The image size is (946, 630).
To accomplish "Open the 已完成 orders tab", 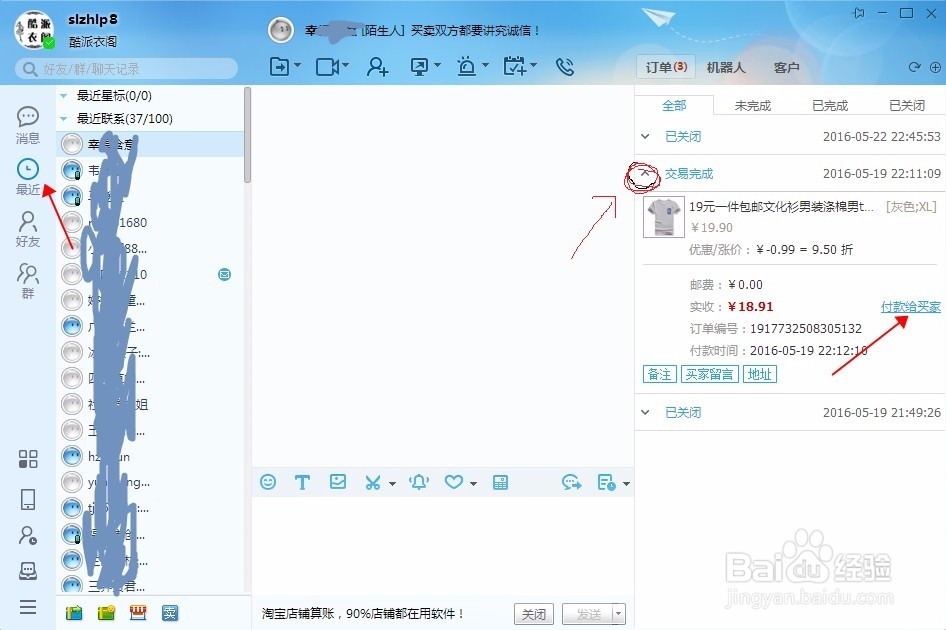I will pos(829,104).
